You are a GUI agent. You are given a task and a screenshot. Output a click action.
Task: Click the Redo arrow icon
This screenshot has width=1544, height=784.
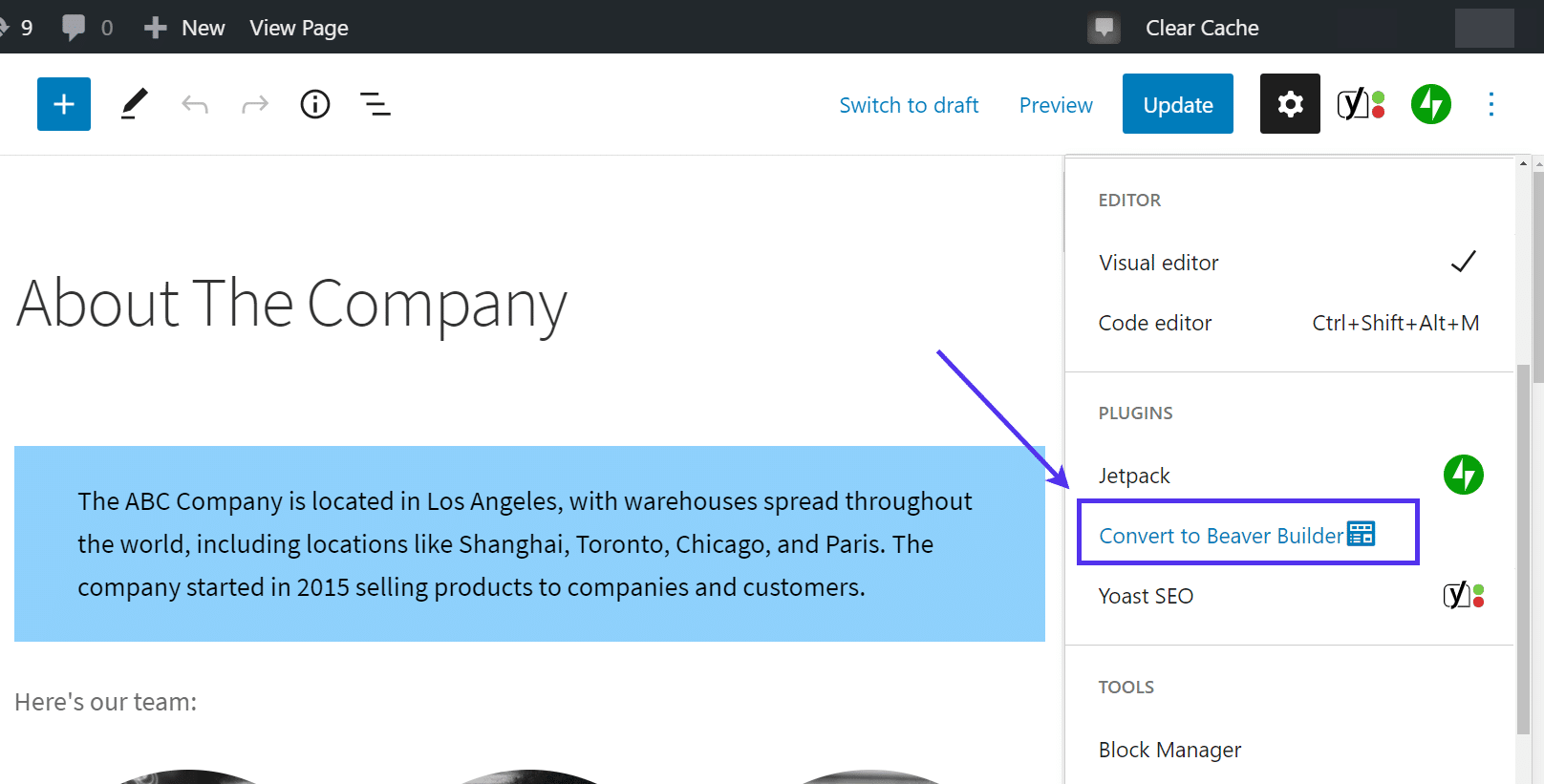255,104
